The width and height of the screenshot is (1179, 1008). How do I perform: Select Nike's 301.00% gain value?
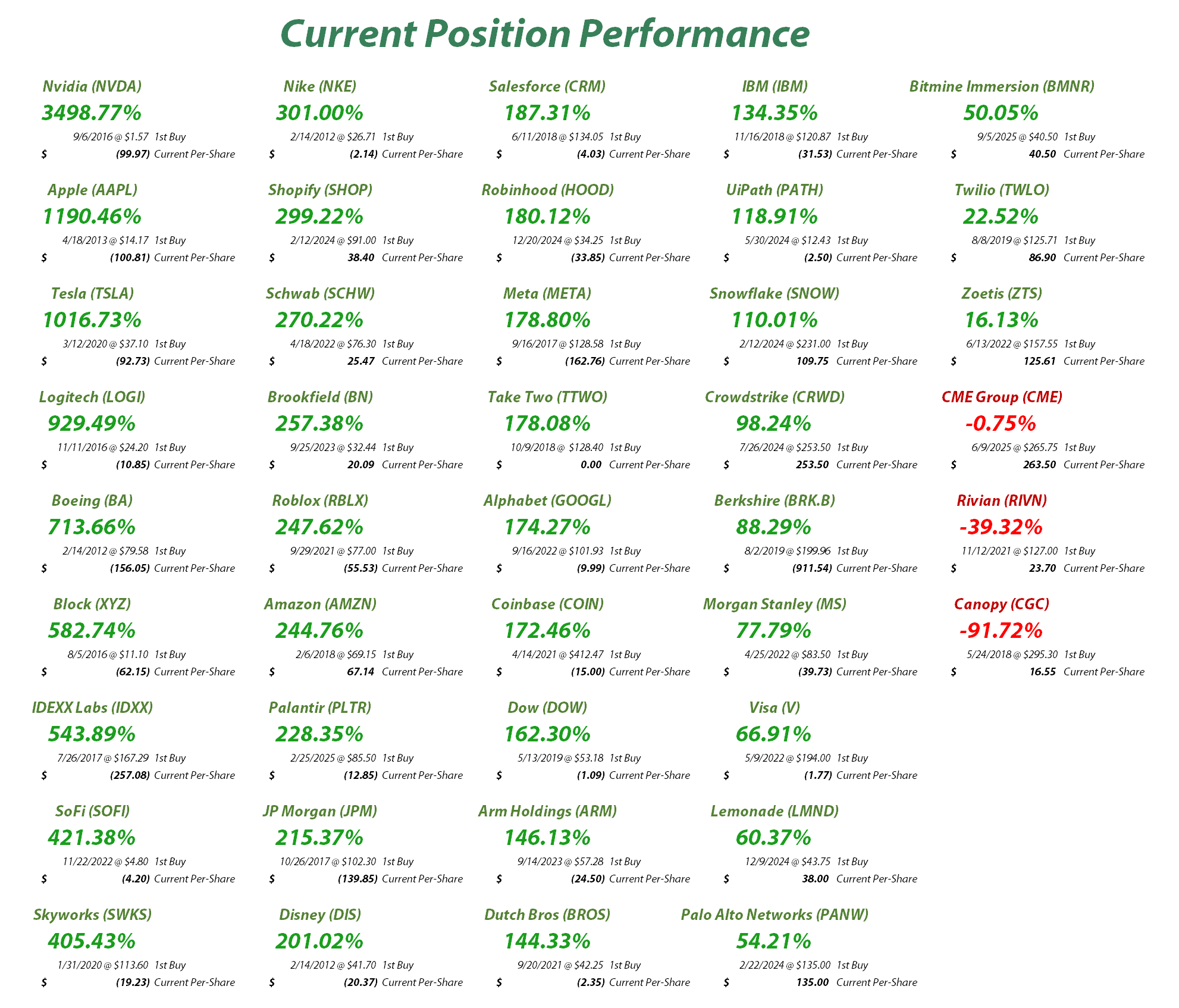pyautogui.click(x=319, y=113)
